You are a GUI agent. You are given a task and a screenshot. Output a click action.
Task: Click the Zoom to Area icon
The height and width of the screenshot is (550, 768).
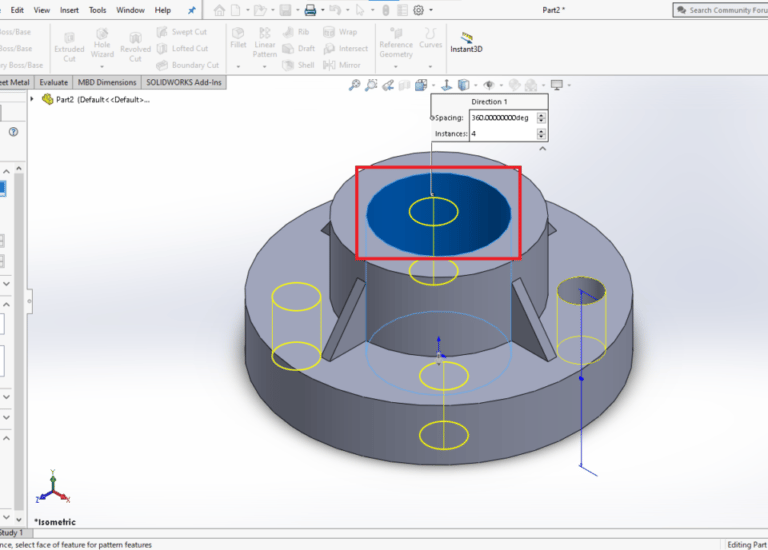click(371, 85)
